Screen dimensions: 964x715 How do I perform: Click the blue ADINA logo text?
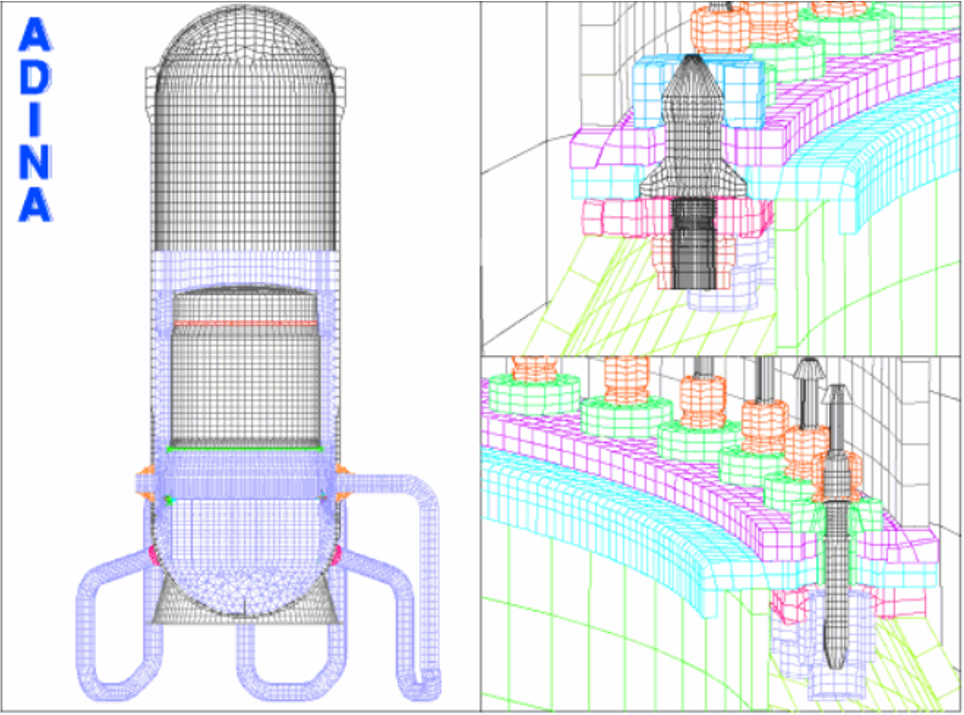[x=34, y=120]
